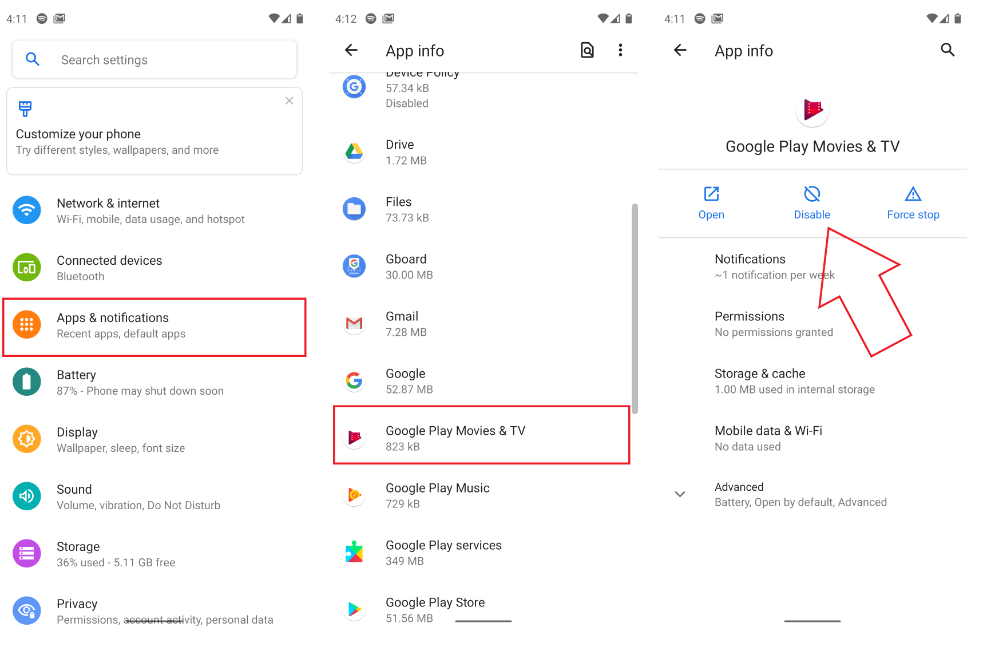Screen dimensions: 991x648
Task: Go back from the app list
Action: point(351,50)
